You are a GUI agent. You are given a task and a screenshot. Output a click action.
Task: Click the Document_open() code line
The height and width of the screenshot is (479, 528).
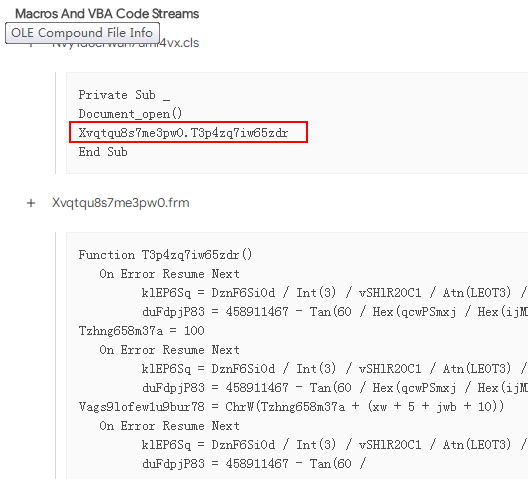130,114
